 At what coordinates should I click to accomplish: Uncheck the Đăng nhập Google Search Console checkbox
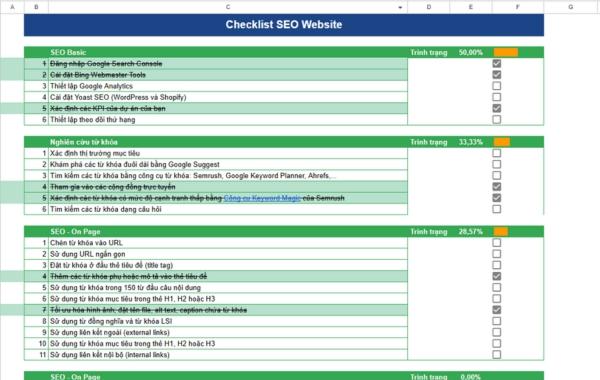click(x=497, y=64)
